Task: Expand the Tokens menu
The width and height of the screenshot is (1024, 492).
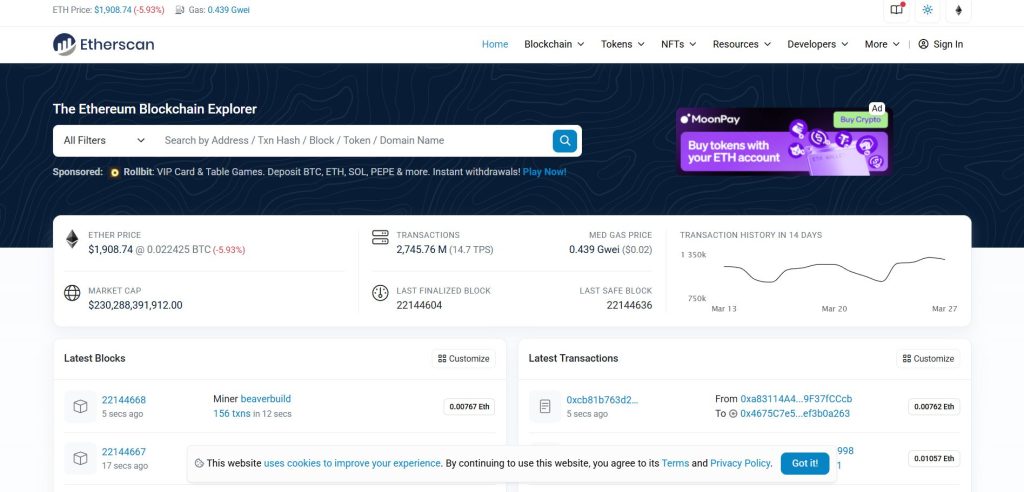Action: click(x=622, y=44)
